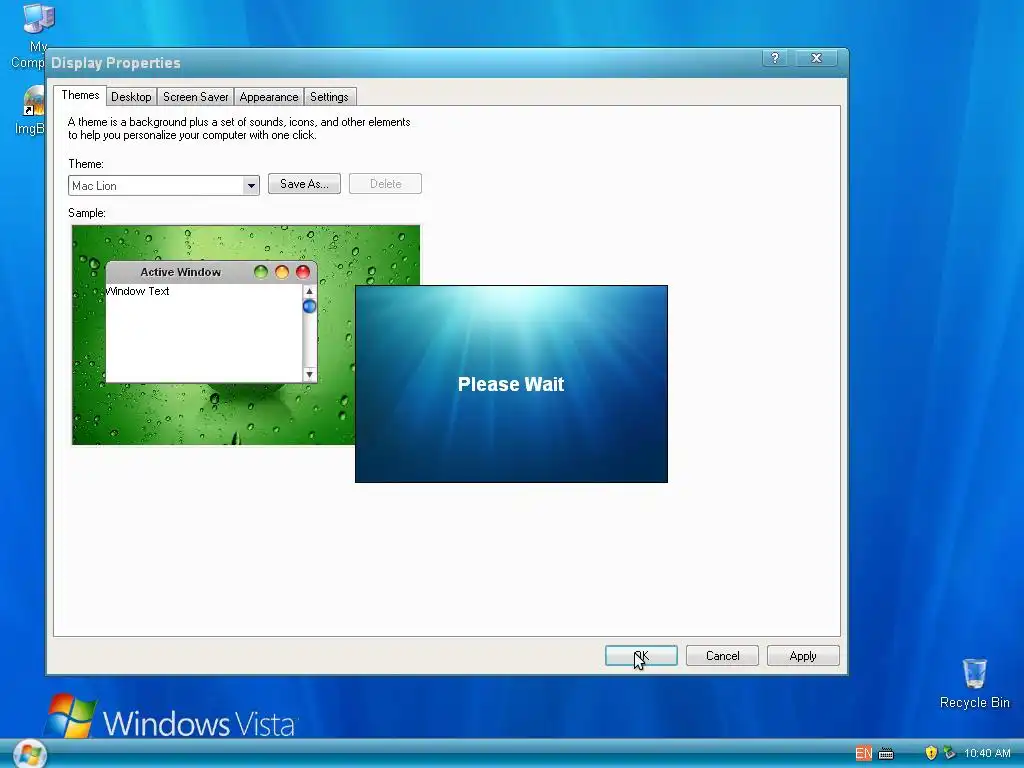Open the Screen Saver tab
Image resolution: width=1024 pixels, height=768 pixels.
[x=195, y=97]
